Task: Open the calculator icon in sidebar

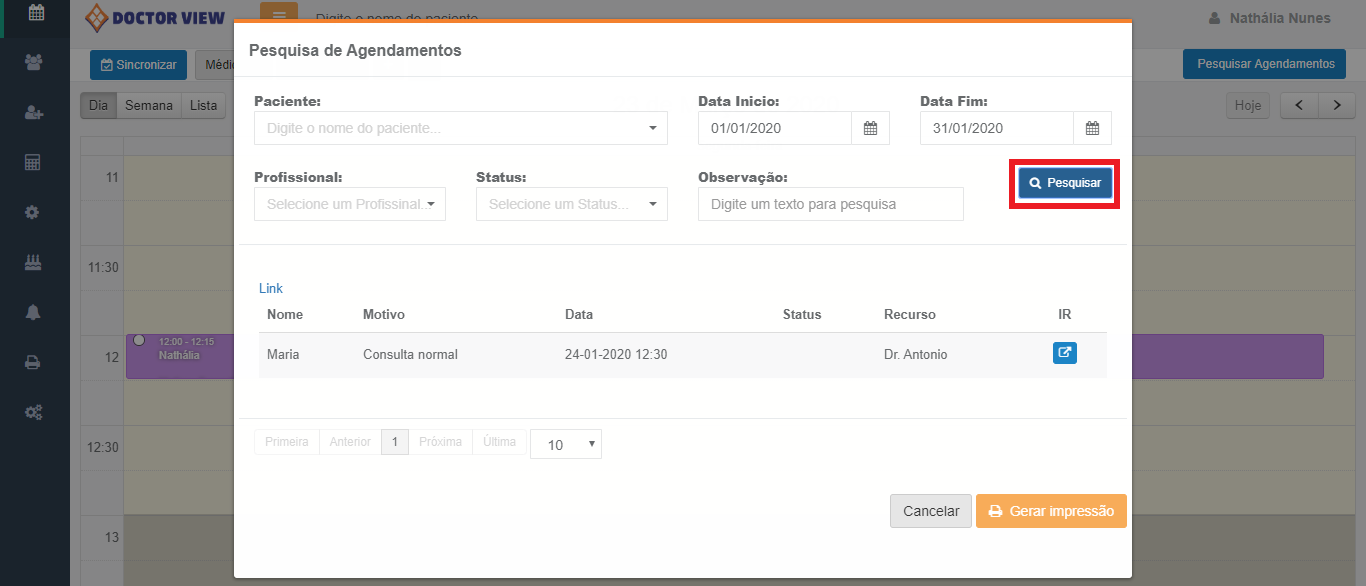Action: pyautogui.click(x=33, y=162)
